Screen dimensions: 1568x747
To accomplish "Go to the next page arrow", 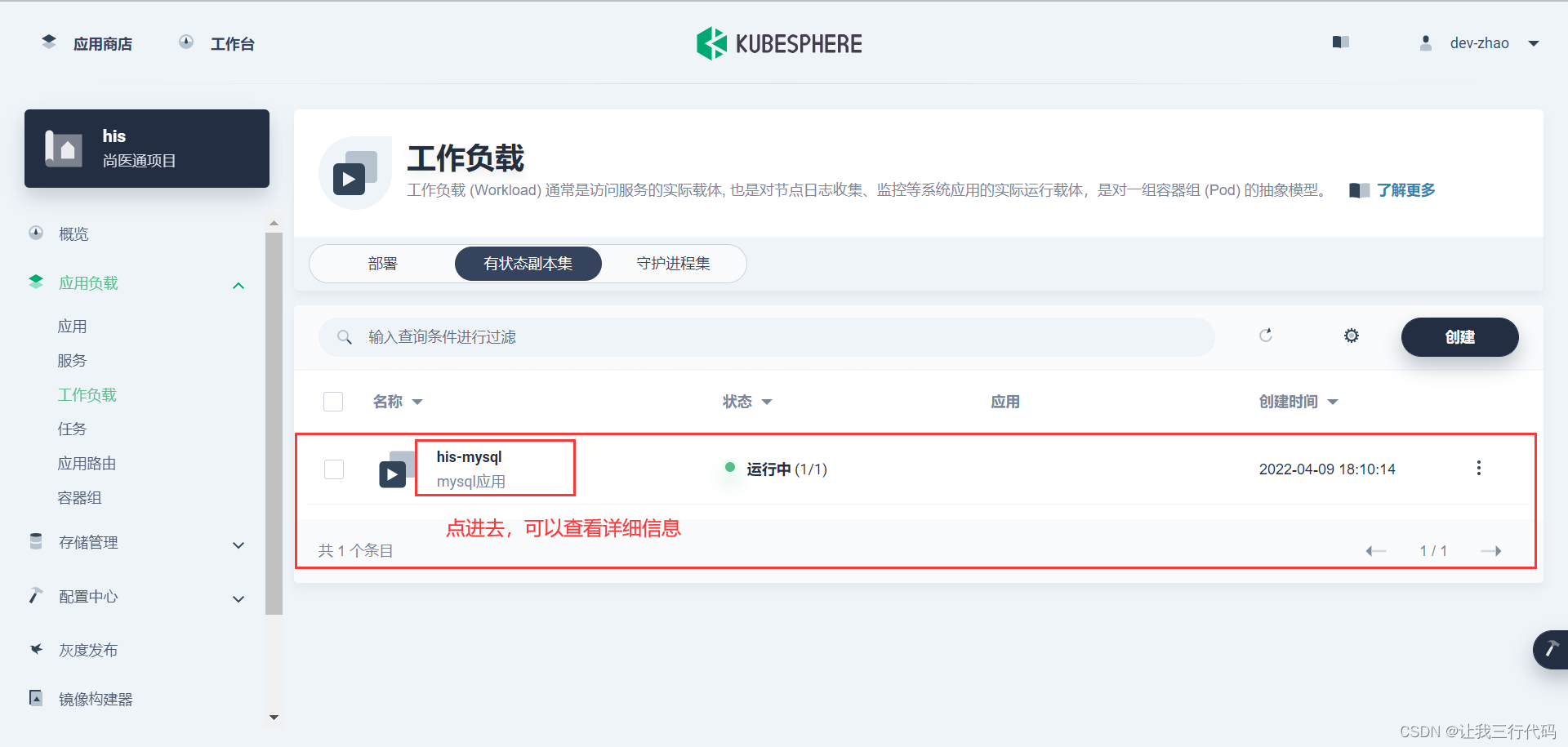I will pos(1491,551).
